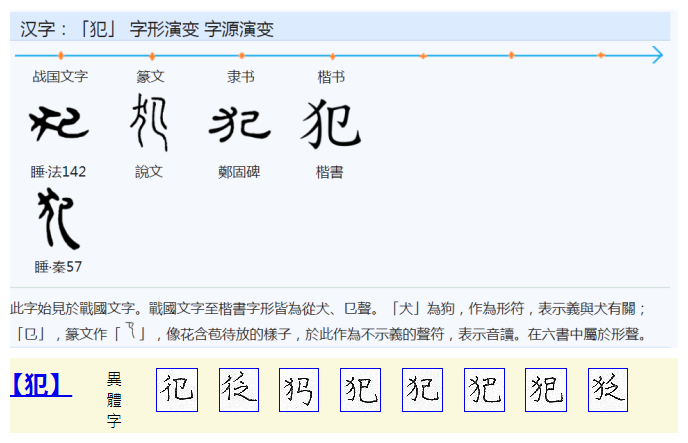
Task: Click the 汉字：「犯」 title text
Action: tap(69, 29)
